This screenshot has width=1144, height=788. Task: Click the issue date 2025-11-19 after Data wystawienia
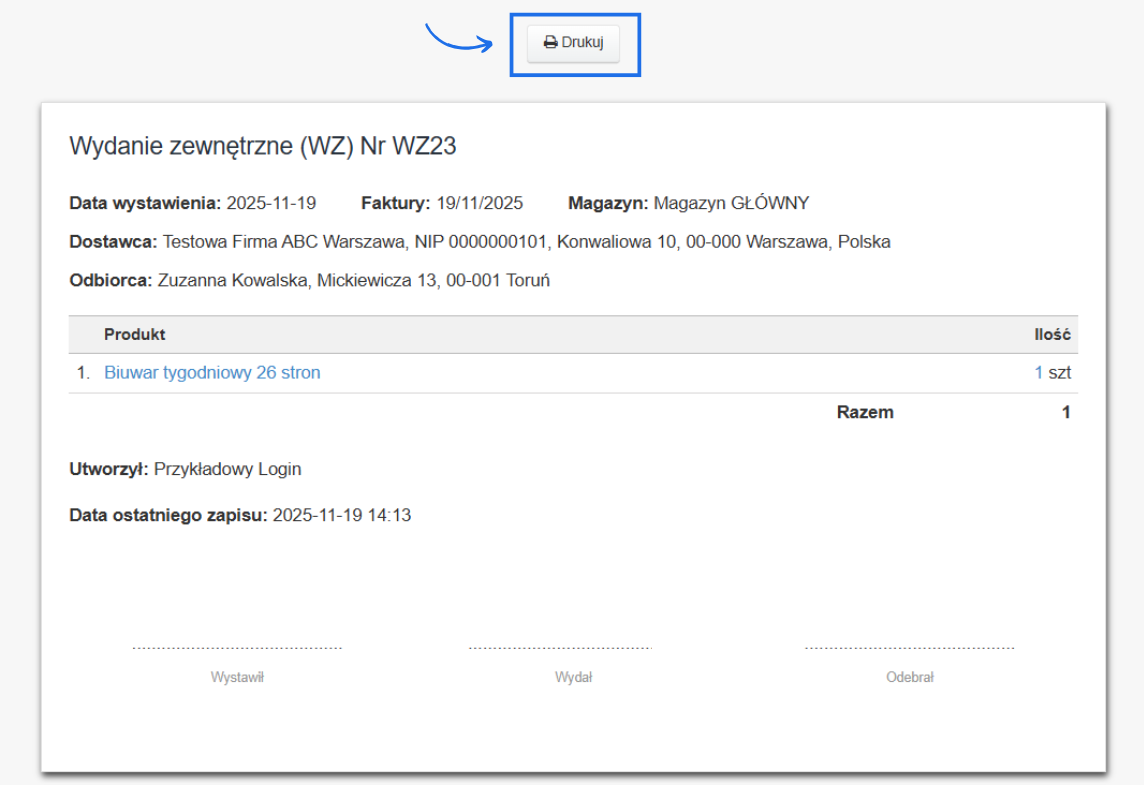pyautogui.click(x=271, y=202)
